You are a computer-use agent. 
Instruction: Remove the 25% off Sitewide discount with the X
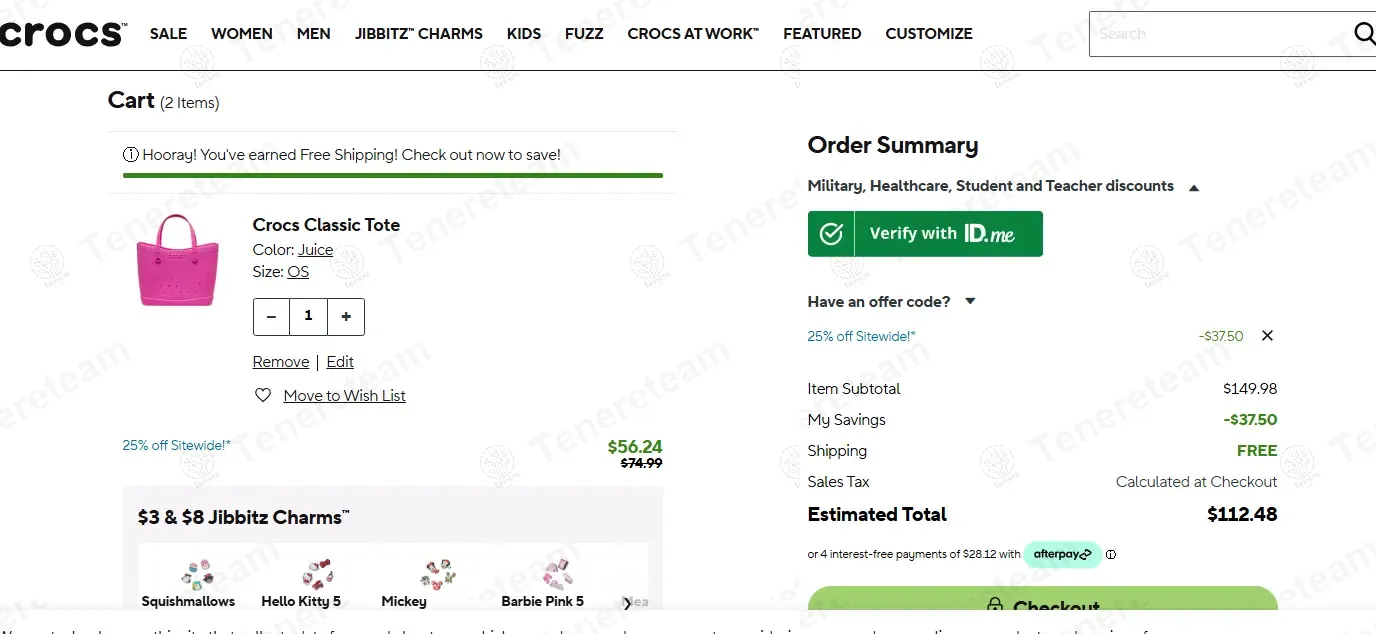tap(1267, 335)
